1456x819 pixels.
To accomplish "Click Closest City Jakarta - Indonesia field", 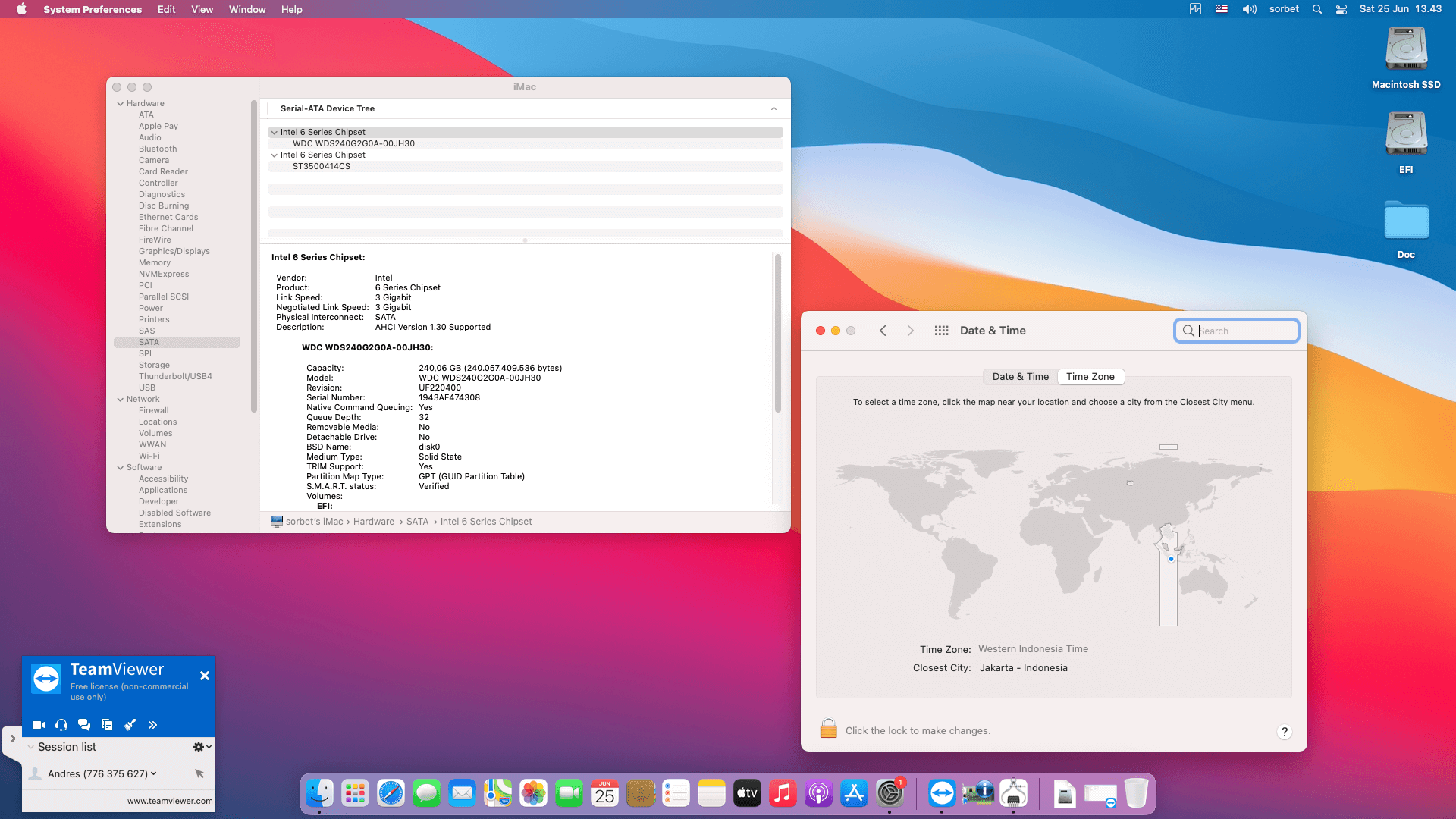I will pyautogui.click(x=1023, y=668).
